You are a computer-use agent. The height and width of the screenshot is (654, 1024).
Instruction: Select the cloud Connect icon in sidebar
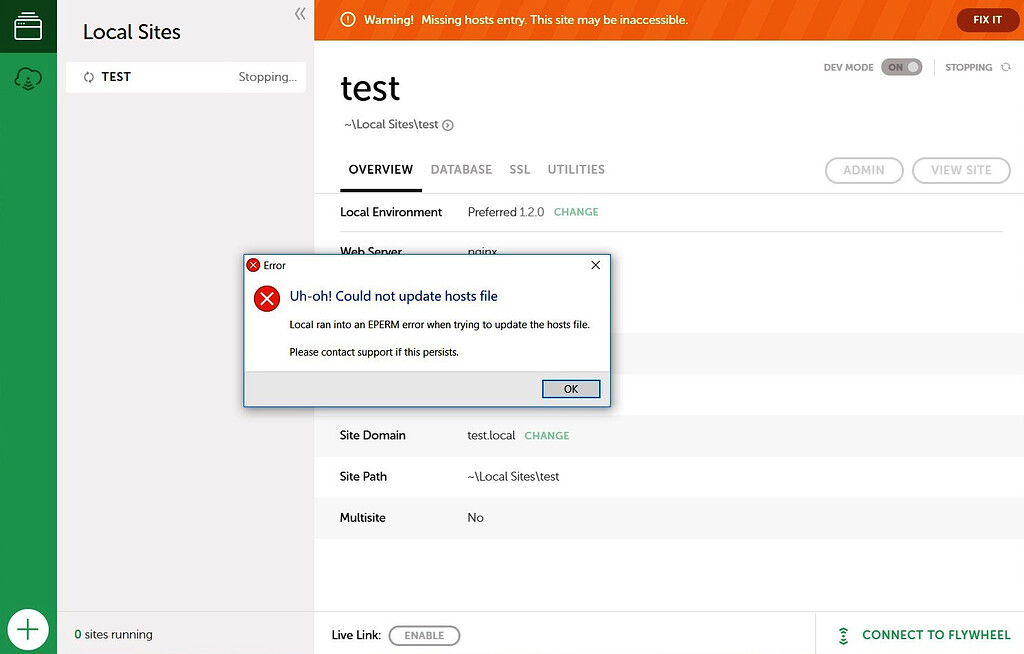(27, 78)
